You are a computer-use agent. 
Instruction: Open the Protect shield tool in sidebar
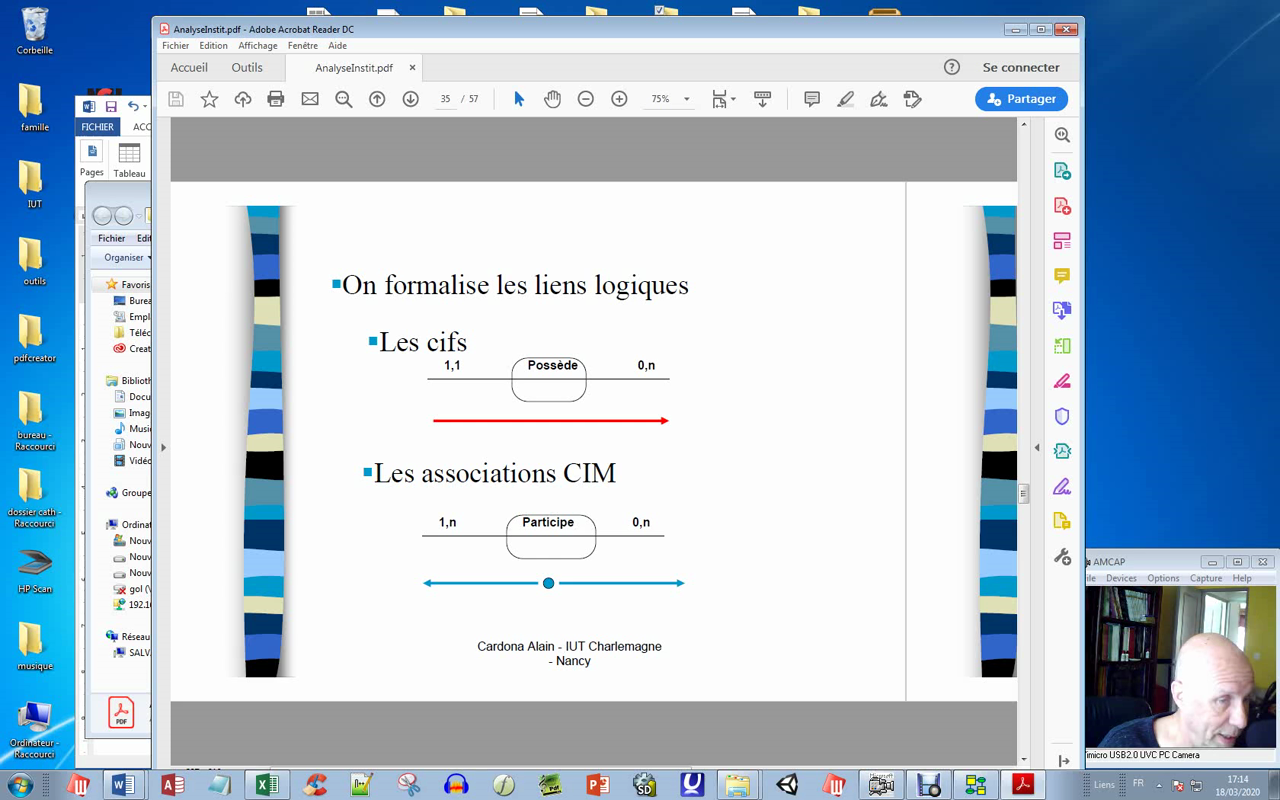pos(1062,416)
